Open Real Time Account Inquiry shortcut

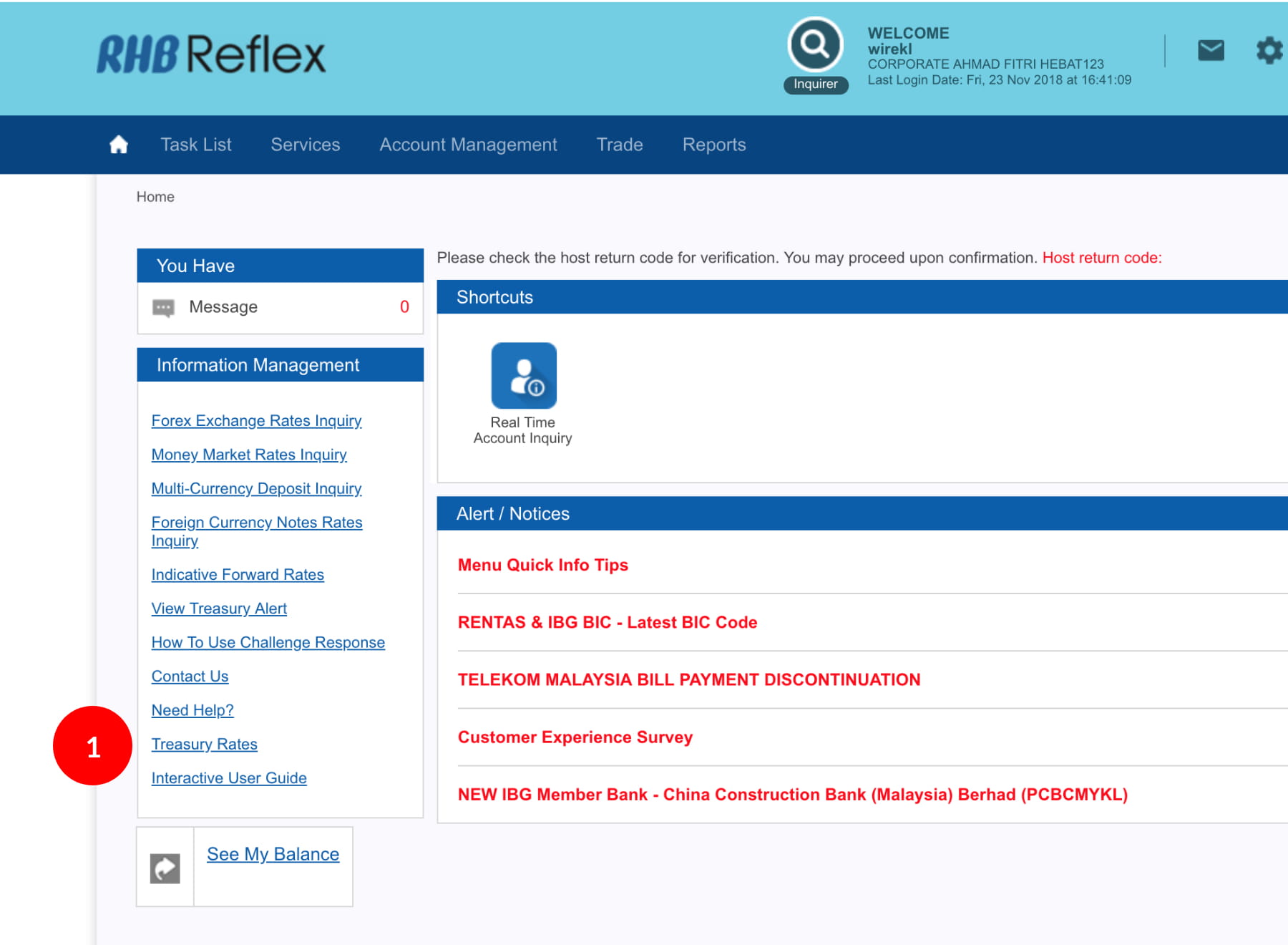[x=524, y=376]
